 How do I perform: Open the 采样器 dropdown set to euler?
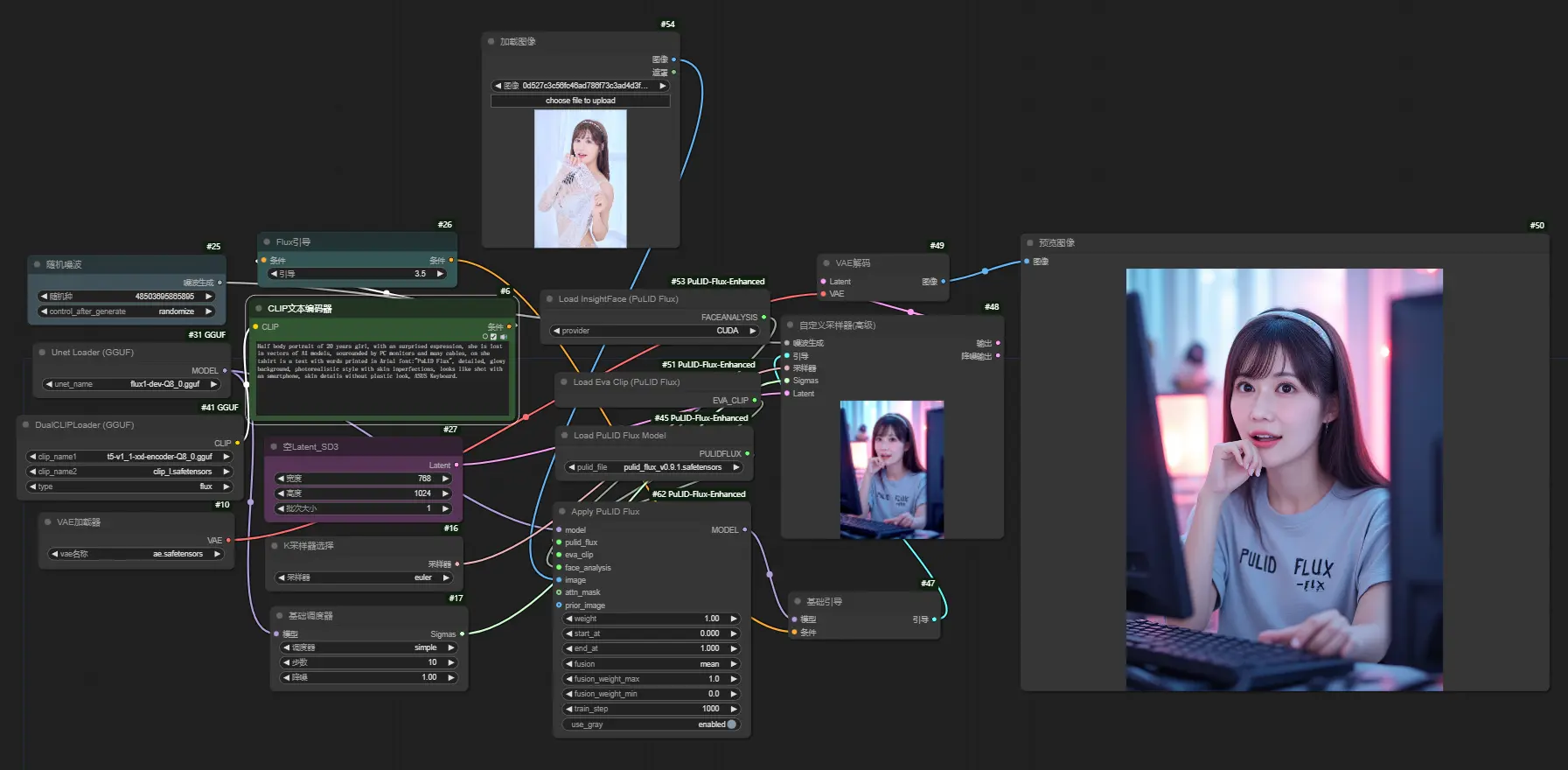pyautogui.click(x=364, y=577)
